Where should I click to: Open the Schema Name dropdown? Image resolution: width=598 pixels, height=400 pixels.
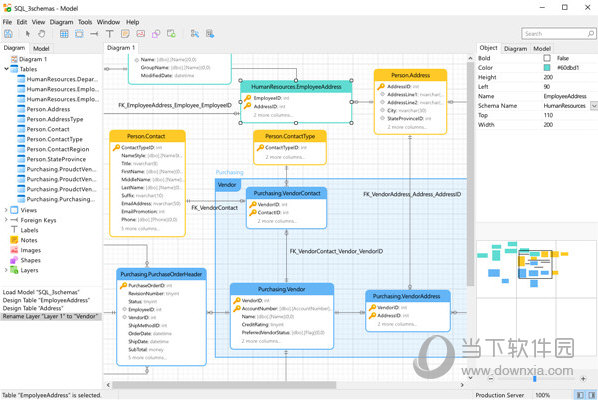click(x=594, y=106)
